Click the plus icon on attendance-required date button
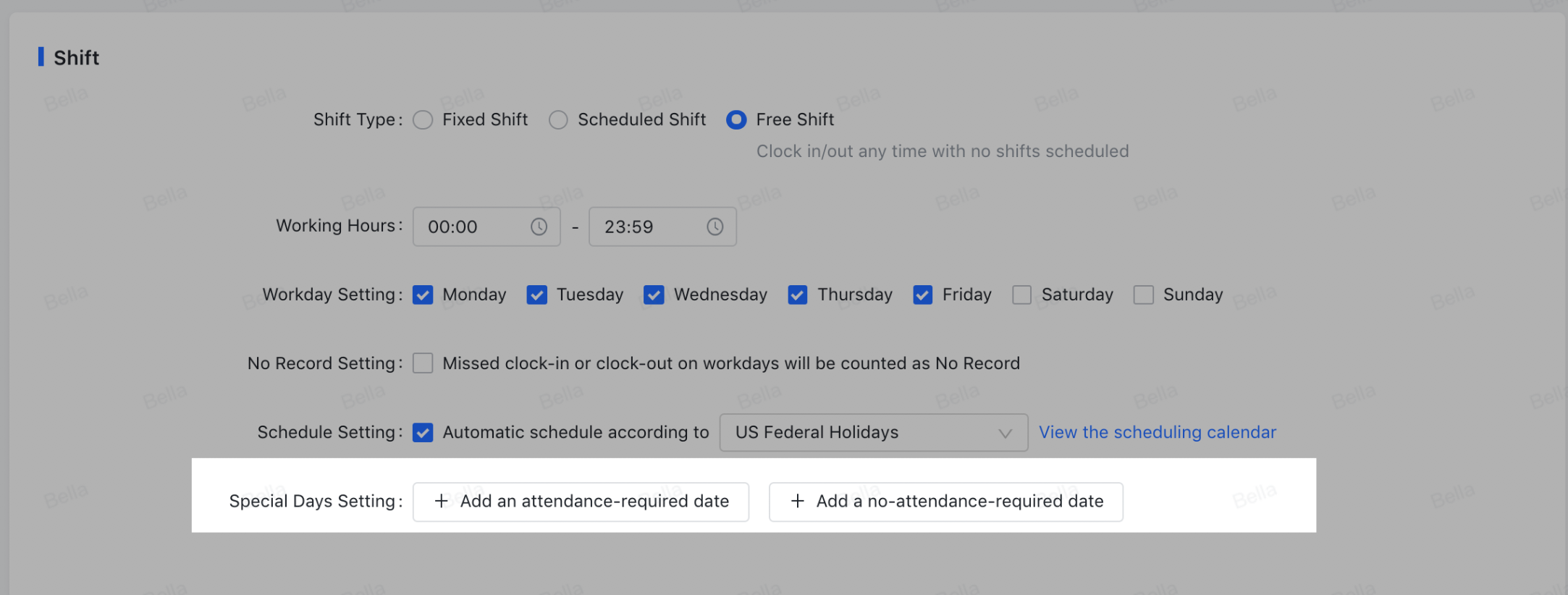This screenshot has height=595, width=1568. (x=440, y=501)
